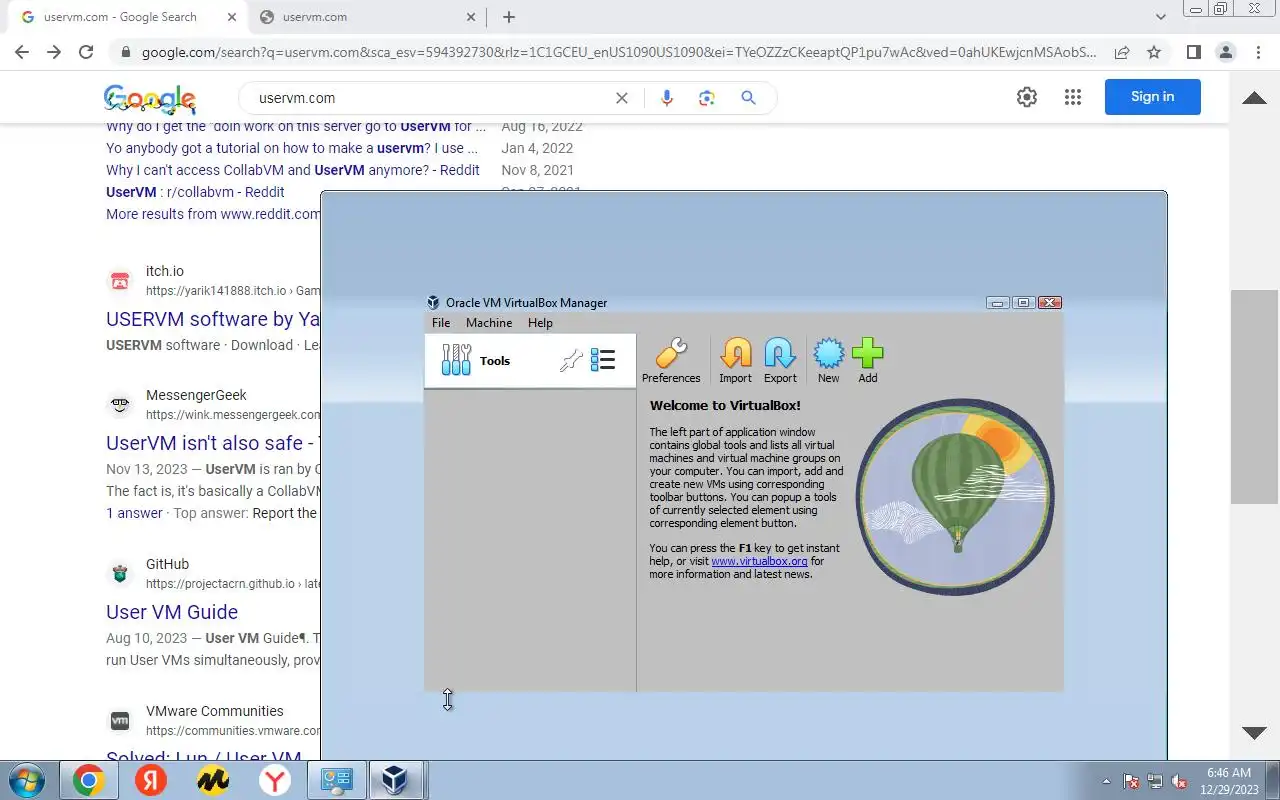This screenshot has width=1280, height=800.
Task: Open the Yandex Browser taskbar icon
Action: [x=275, y=780]
